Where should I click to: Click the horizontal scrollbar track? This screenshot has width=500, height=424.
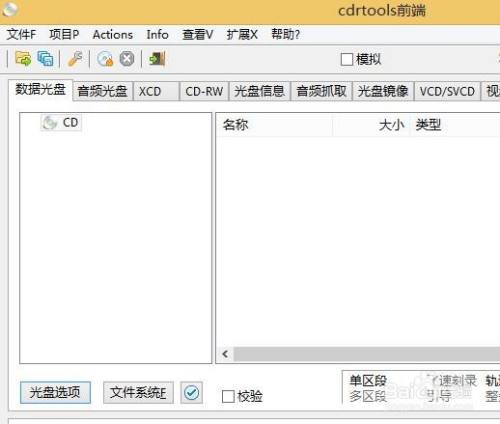pyautogui.click(x=367, y=354)
